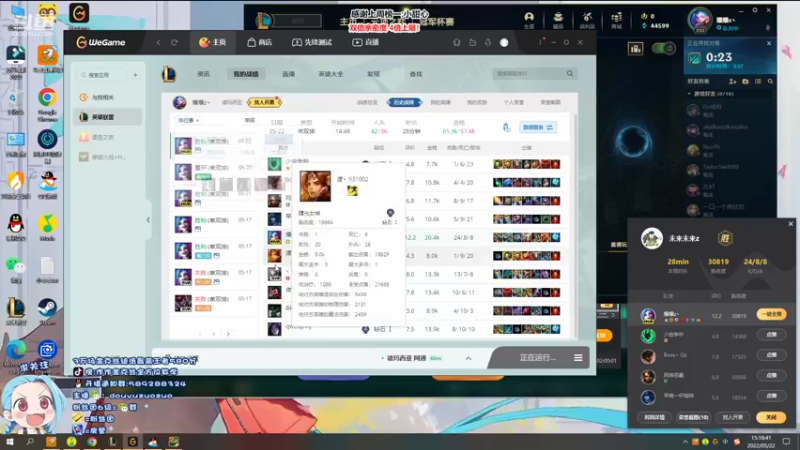
Task: Click the 荣誉截图 button
Action: [693, 417]
